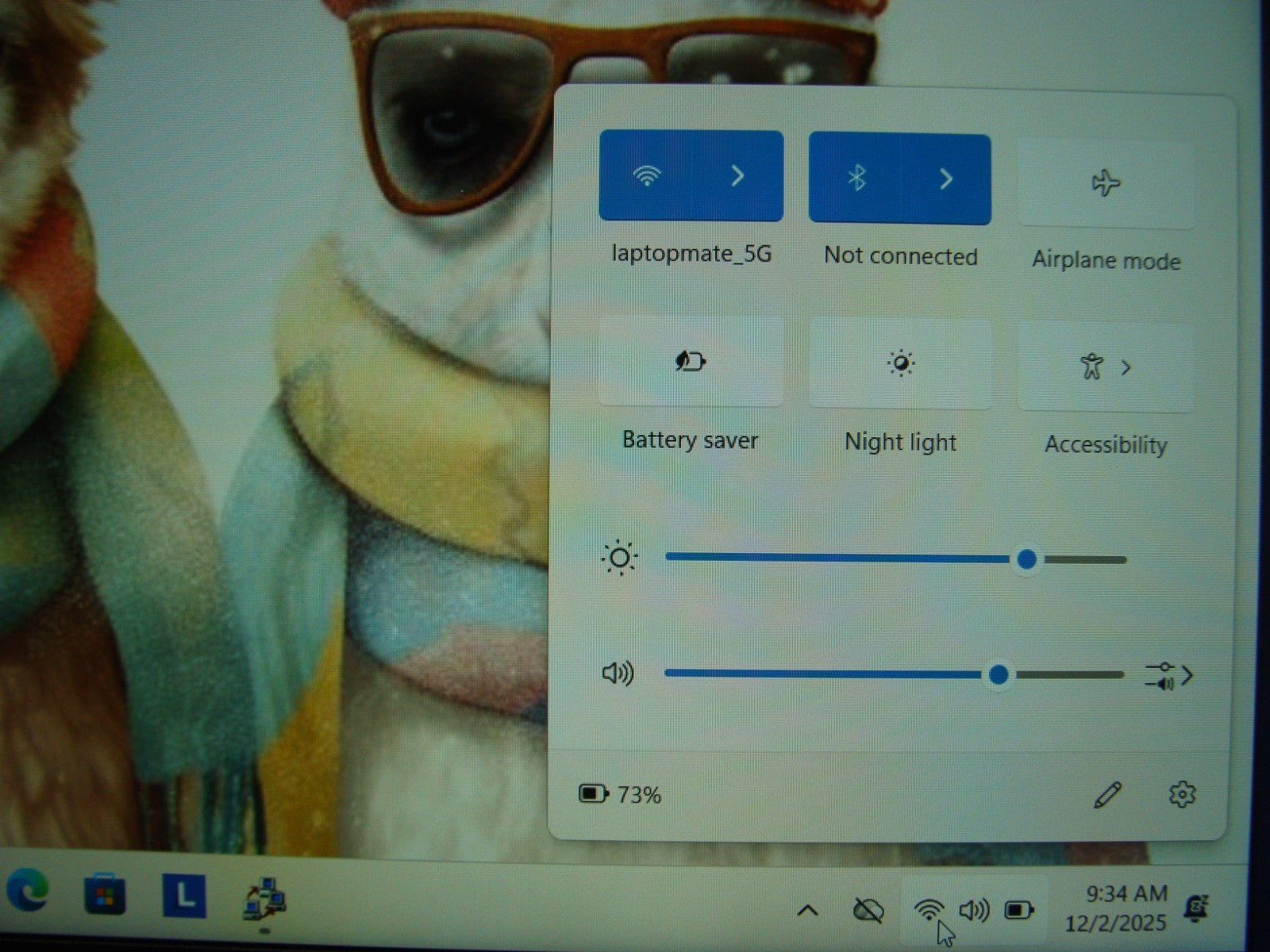
Task: Toggle Wi-Fi off
Action: (646, 175)
